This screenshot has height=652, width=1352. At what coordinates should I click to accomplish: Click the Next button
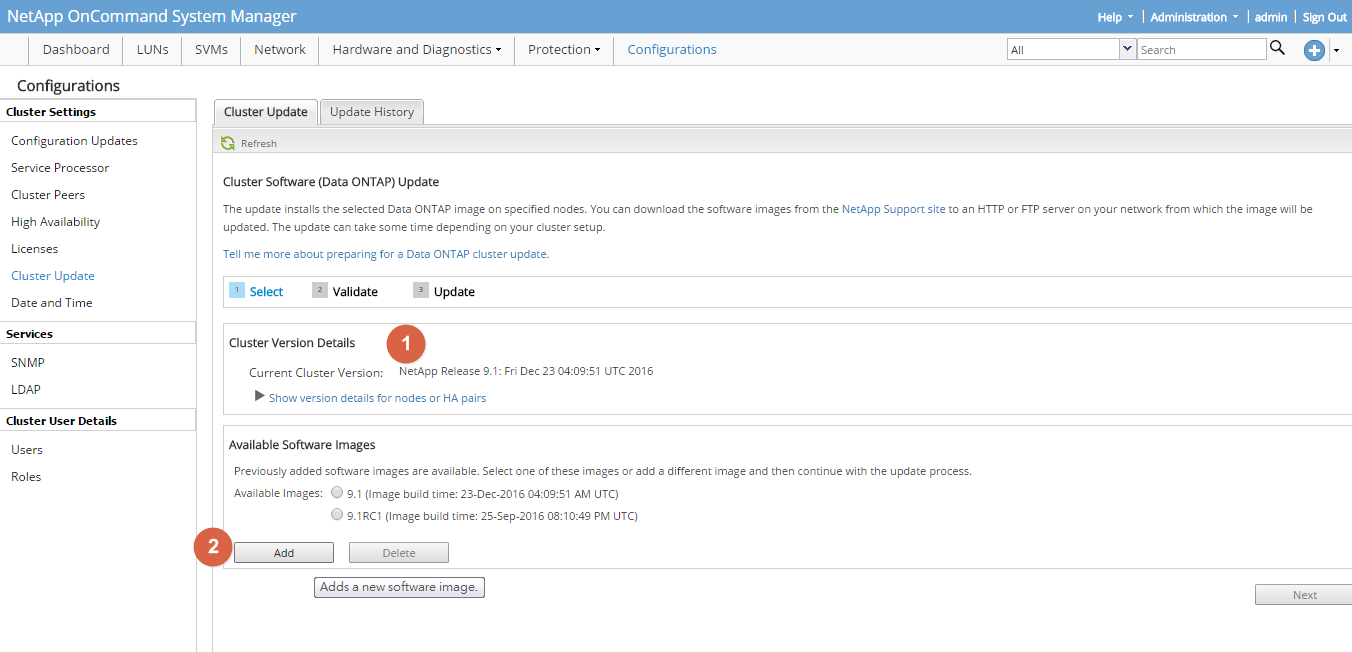pos(1305,595)
